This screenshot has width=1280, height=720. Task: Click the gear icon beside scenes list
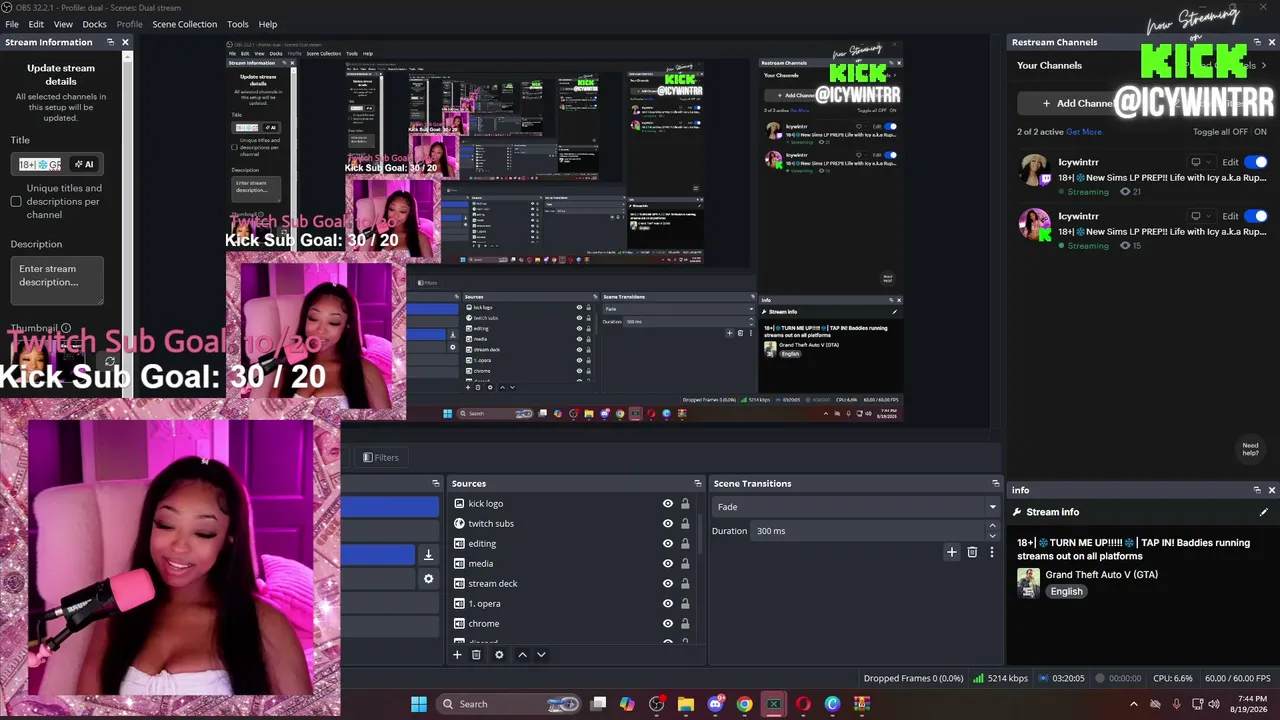click(x=428, y=579)
